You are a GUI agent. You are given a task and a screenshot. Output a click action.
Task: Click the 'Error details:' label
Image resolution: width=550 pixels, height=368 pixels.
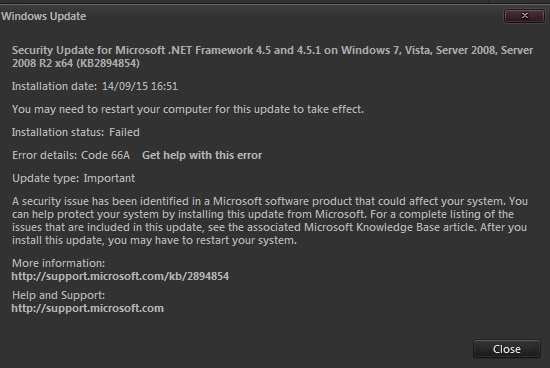pyautogui.click(x=45, y=155)
